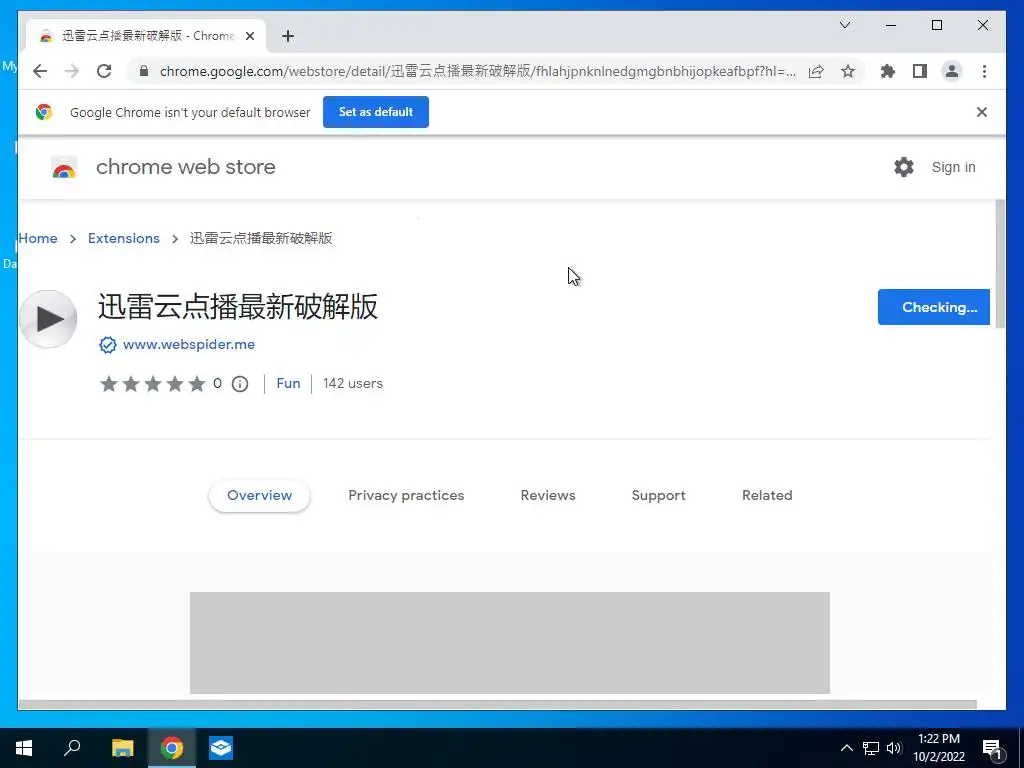
Task: Toggle the Chrome side panel
Action: click(x=920, y=71)
